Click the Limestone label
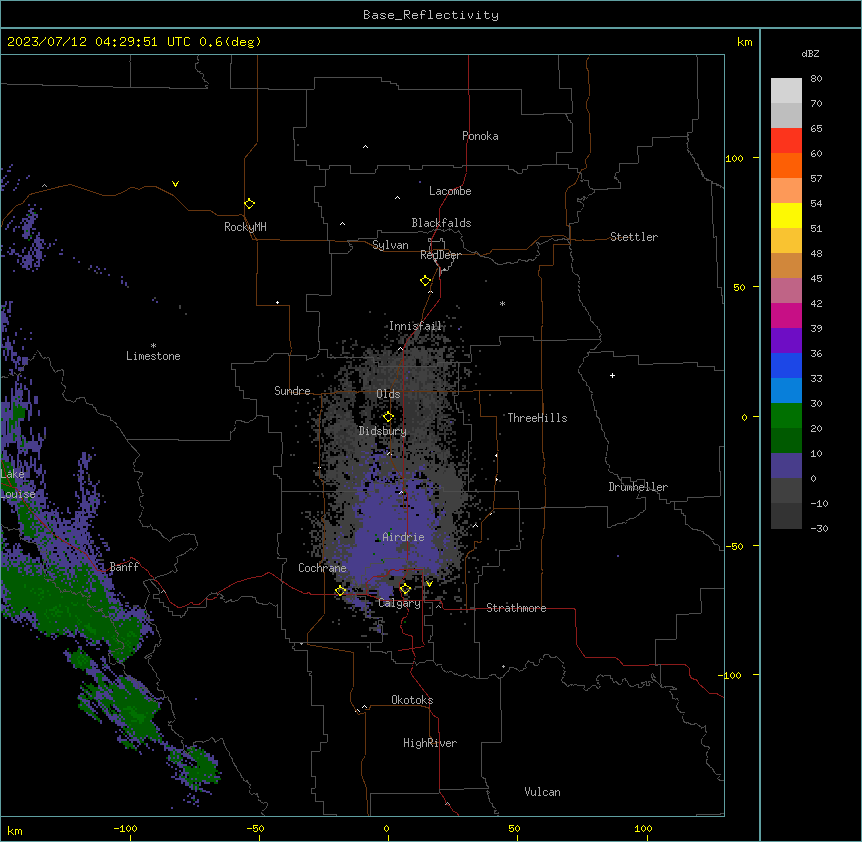 [x=153, y=356]
